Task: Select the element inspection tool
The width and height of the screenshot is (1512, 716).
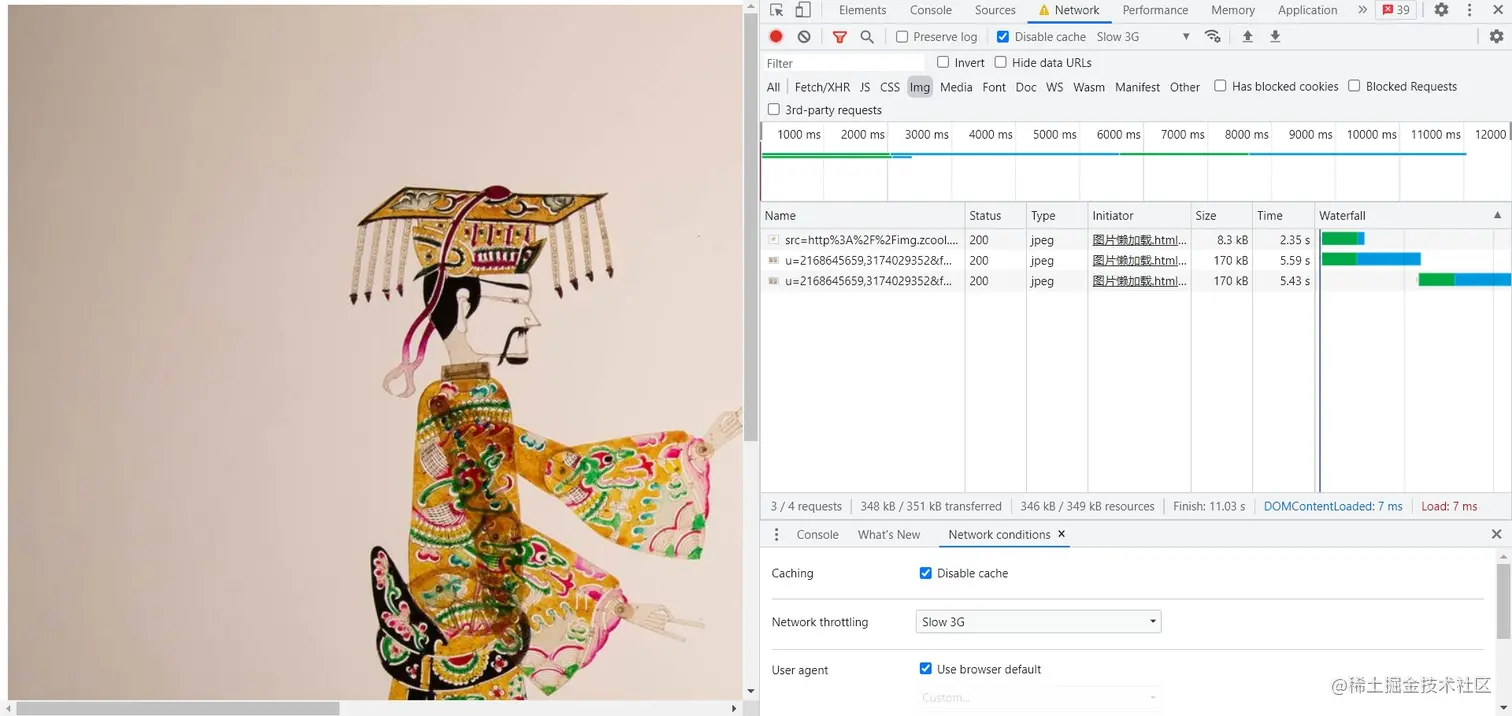Action: 774,10
